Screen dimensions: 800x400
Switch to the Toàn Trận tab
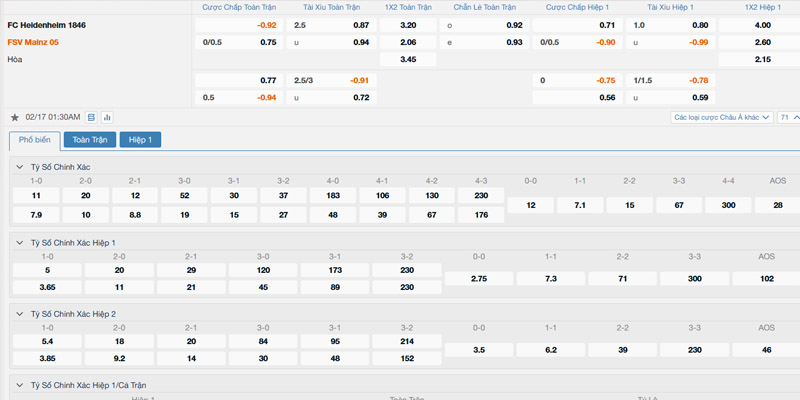[x=90, y=140]
